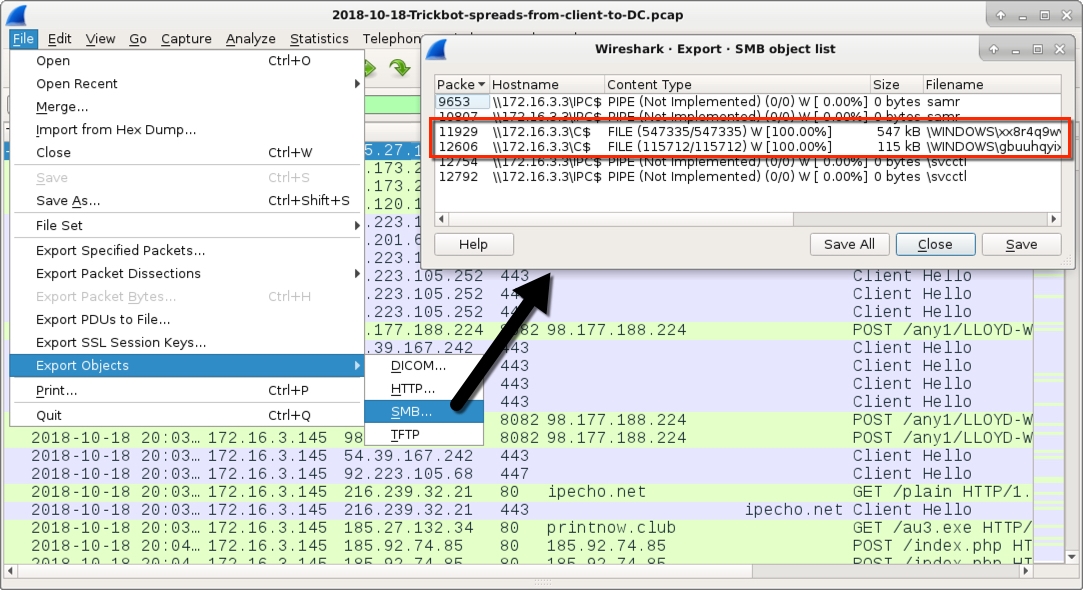The width and height of the screenshot is (1083, 590).
Task: Choose HTTP... from Export Objects submenu
Action: [x=423, y=388]
